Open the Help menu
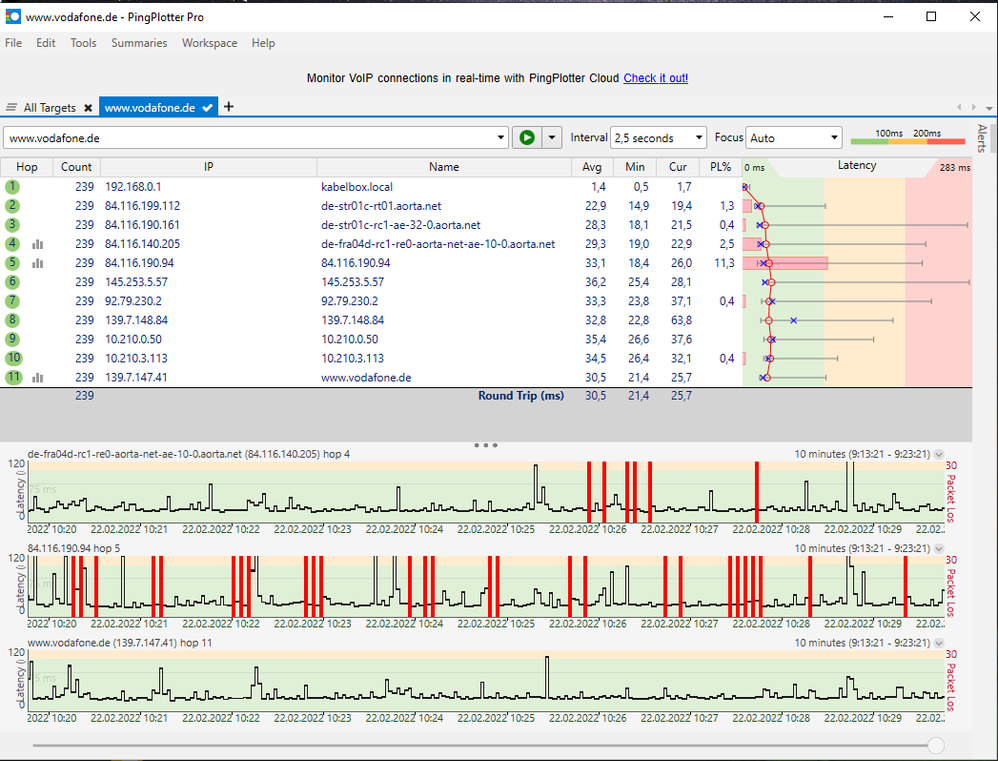 tap(264, 43)
